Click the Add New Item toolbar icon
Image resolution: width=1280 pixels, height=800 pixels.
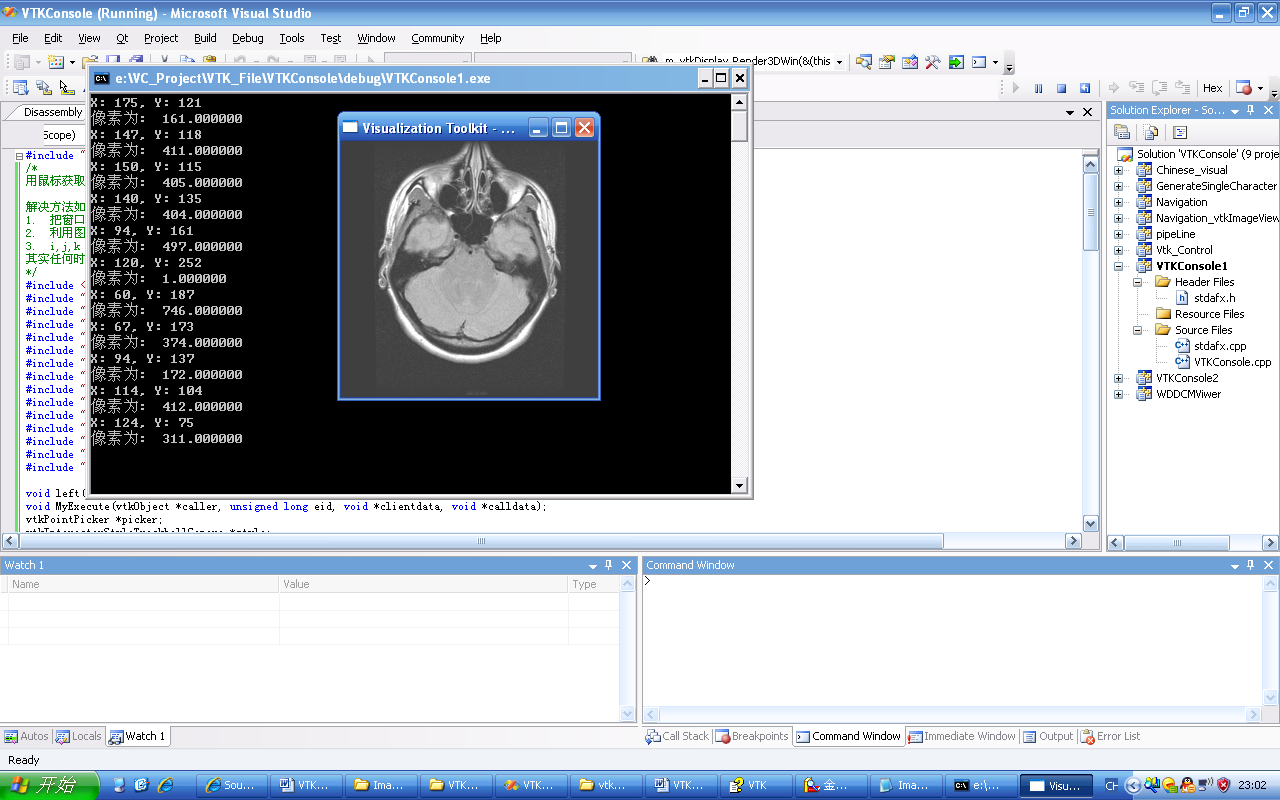[55, 62]
